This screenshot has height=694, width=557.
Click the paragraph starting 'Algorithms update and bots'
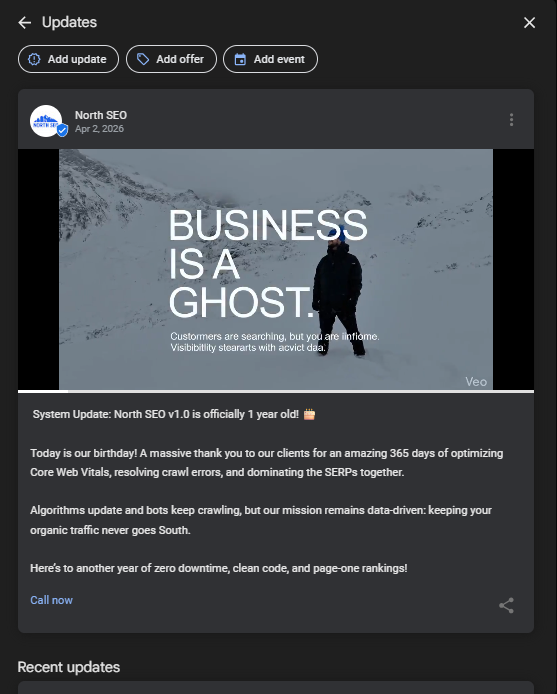[261, 520]
